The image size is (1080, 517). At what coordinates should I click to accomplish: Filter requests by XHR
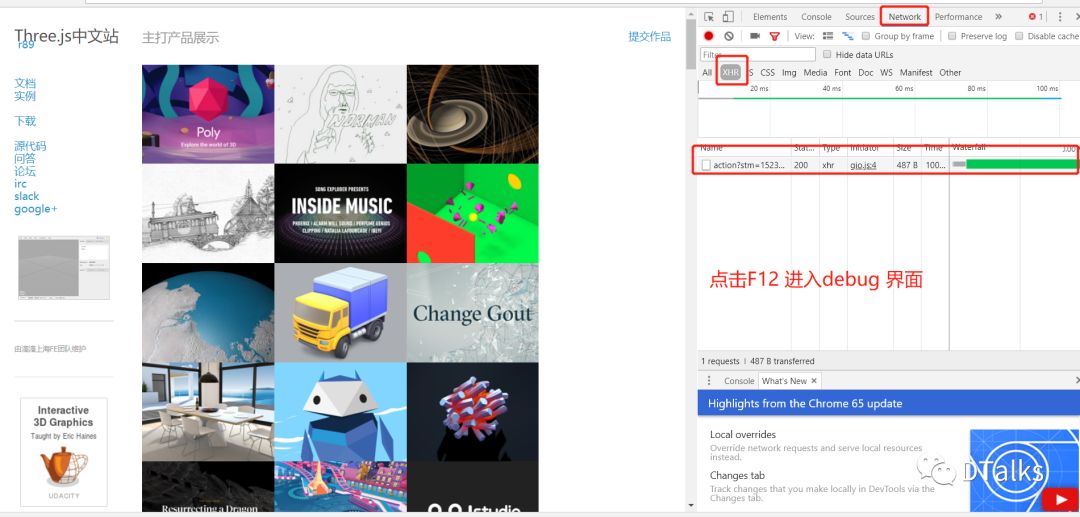731,72
